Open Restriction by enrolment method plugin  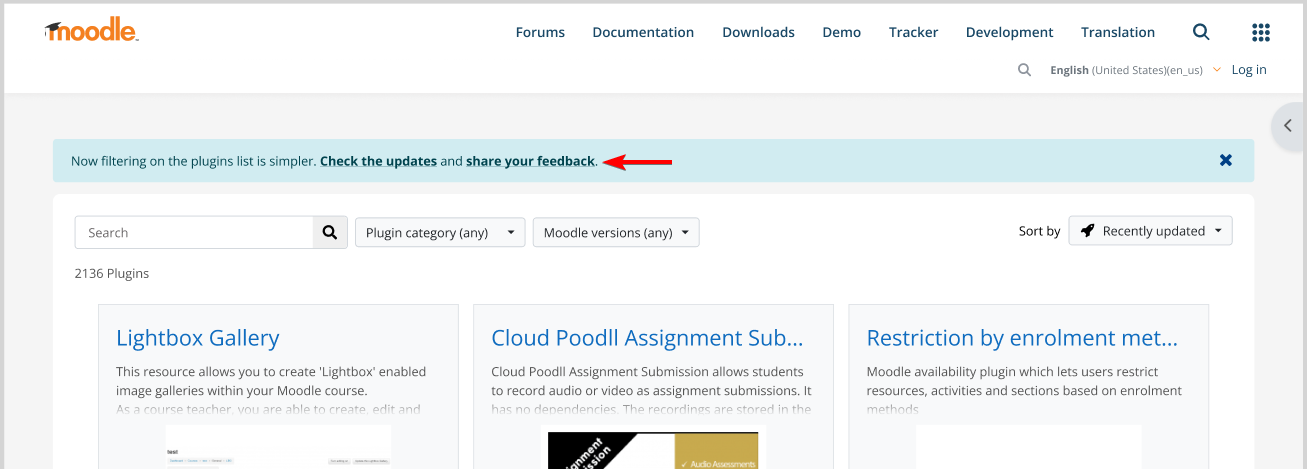coord(1022,338)
